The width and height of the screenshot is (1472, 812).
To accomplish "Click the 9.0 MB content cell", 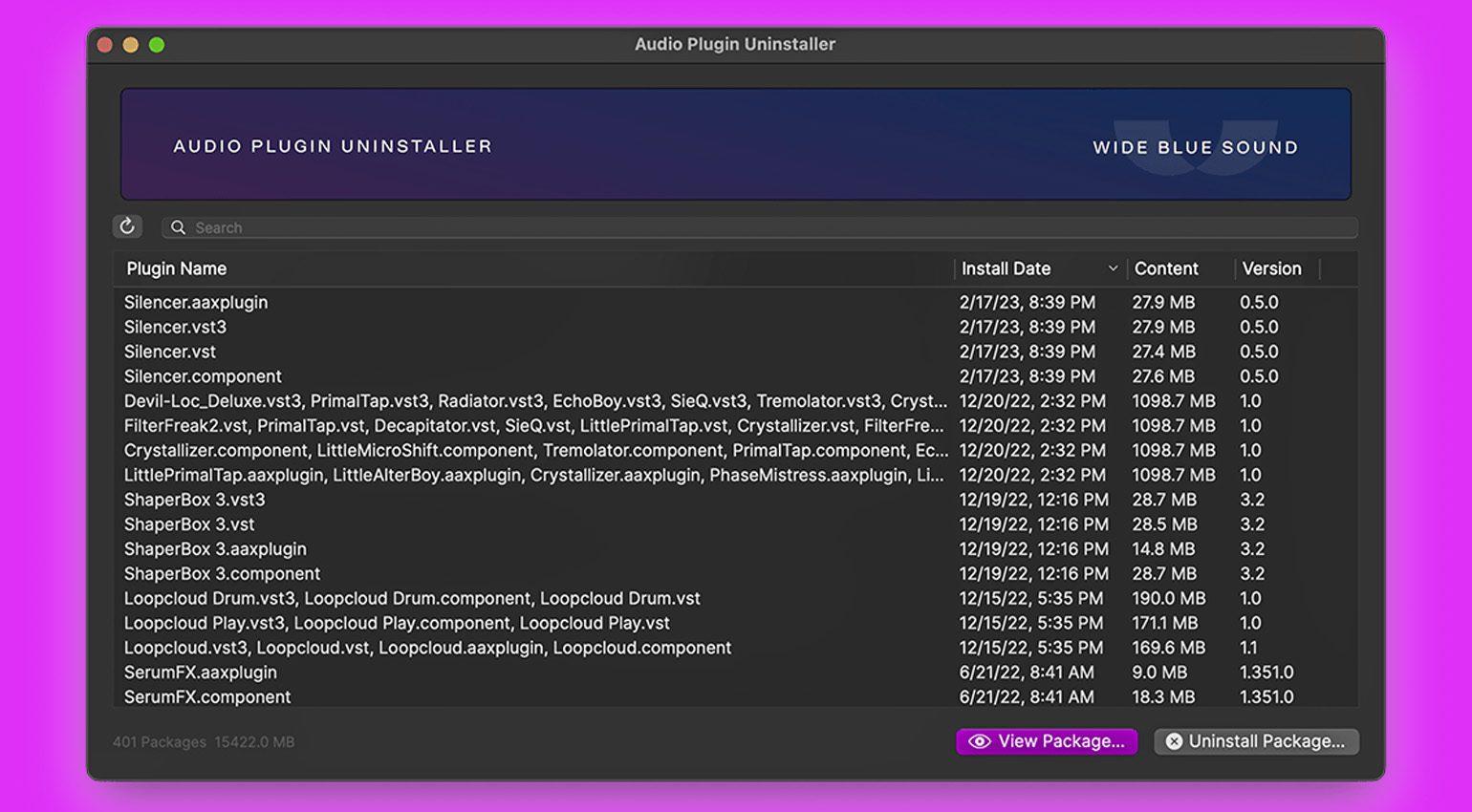I will 1159,673.
